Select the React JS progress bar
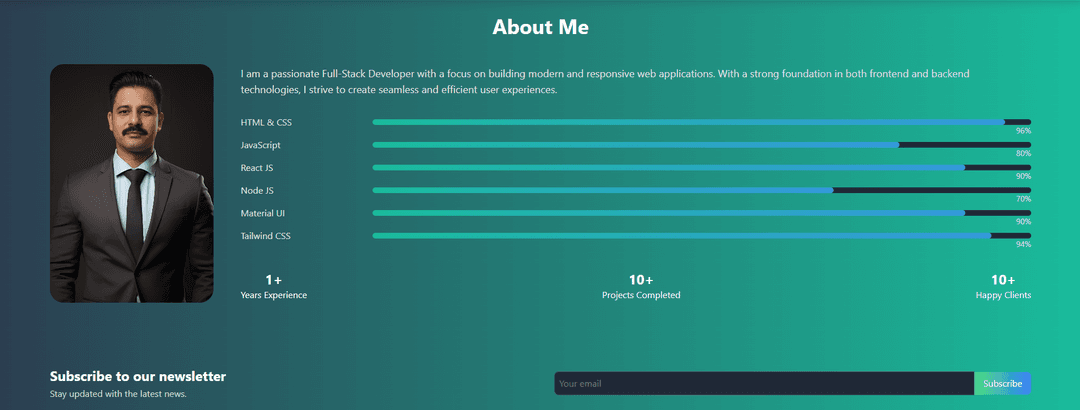This screenshot has height=410, width=1080. (700, 168)
